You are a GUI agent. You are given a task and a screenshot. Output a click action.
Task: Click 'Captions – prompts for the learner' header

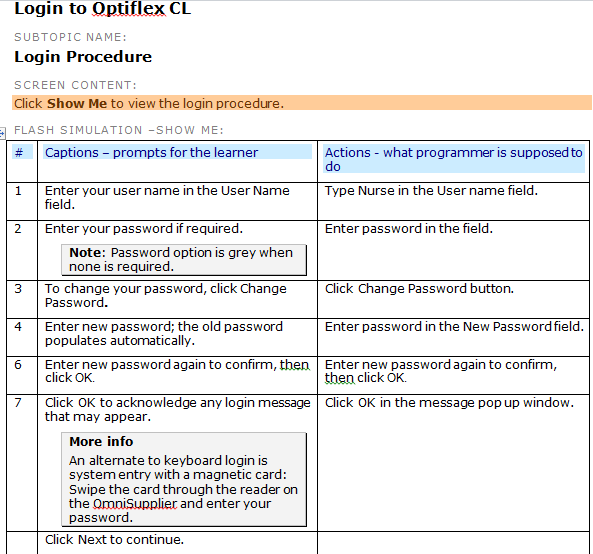[x=151, y=152]
